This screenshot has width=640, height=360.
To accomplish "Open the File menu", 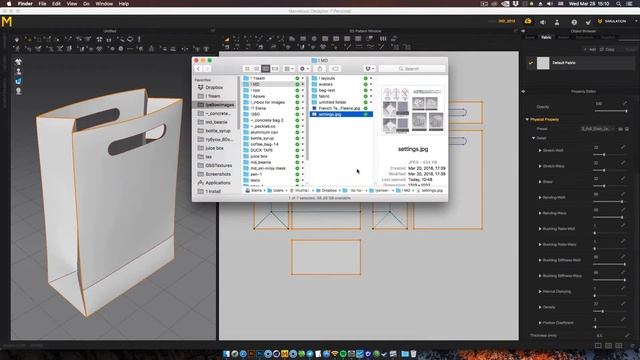I will 42,4.
